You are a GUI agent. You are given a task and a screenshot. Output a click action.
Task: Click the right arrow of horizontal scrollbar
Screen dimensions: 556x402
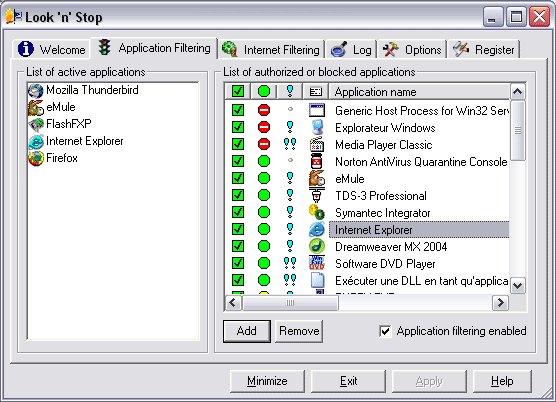500,303
